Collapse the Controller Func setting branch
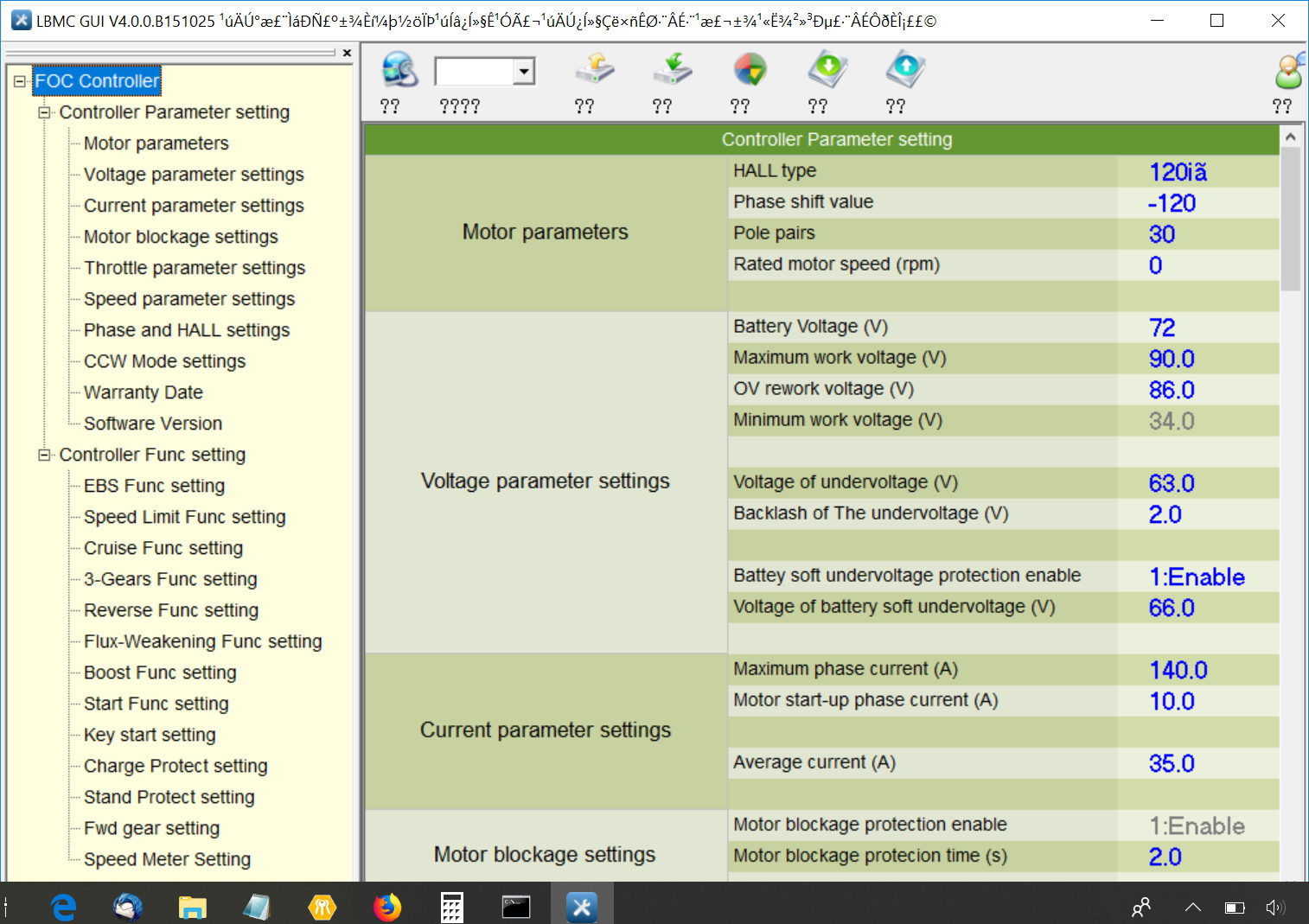 pyautogui.click(x=44, y=455)
